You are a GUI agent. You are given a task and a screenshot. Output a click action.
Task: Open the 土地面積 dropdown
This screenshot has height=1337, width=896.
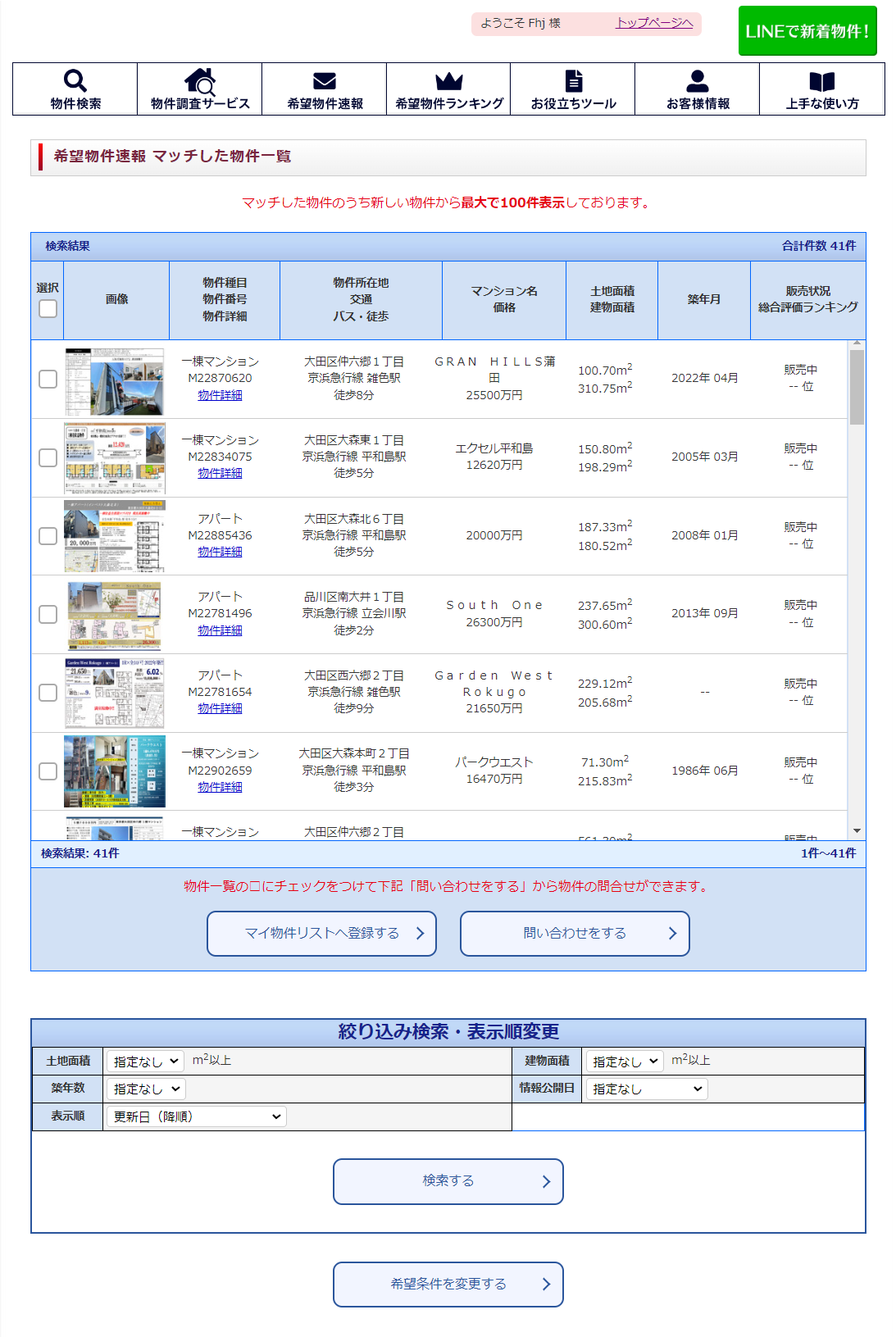[145, 1062]
